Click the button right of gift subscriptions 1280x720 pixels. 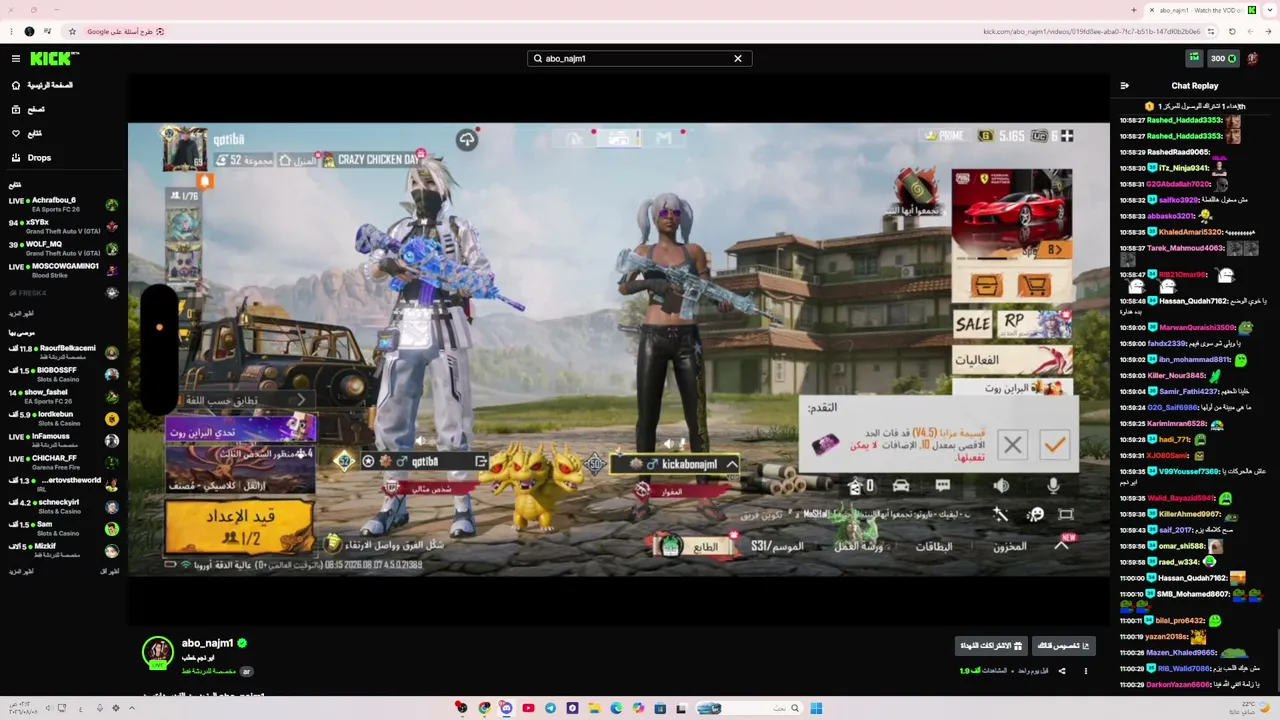tap(1062, 646)
